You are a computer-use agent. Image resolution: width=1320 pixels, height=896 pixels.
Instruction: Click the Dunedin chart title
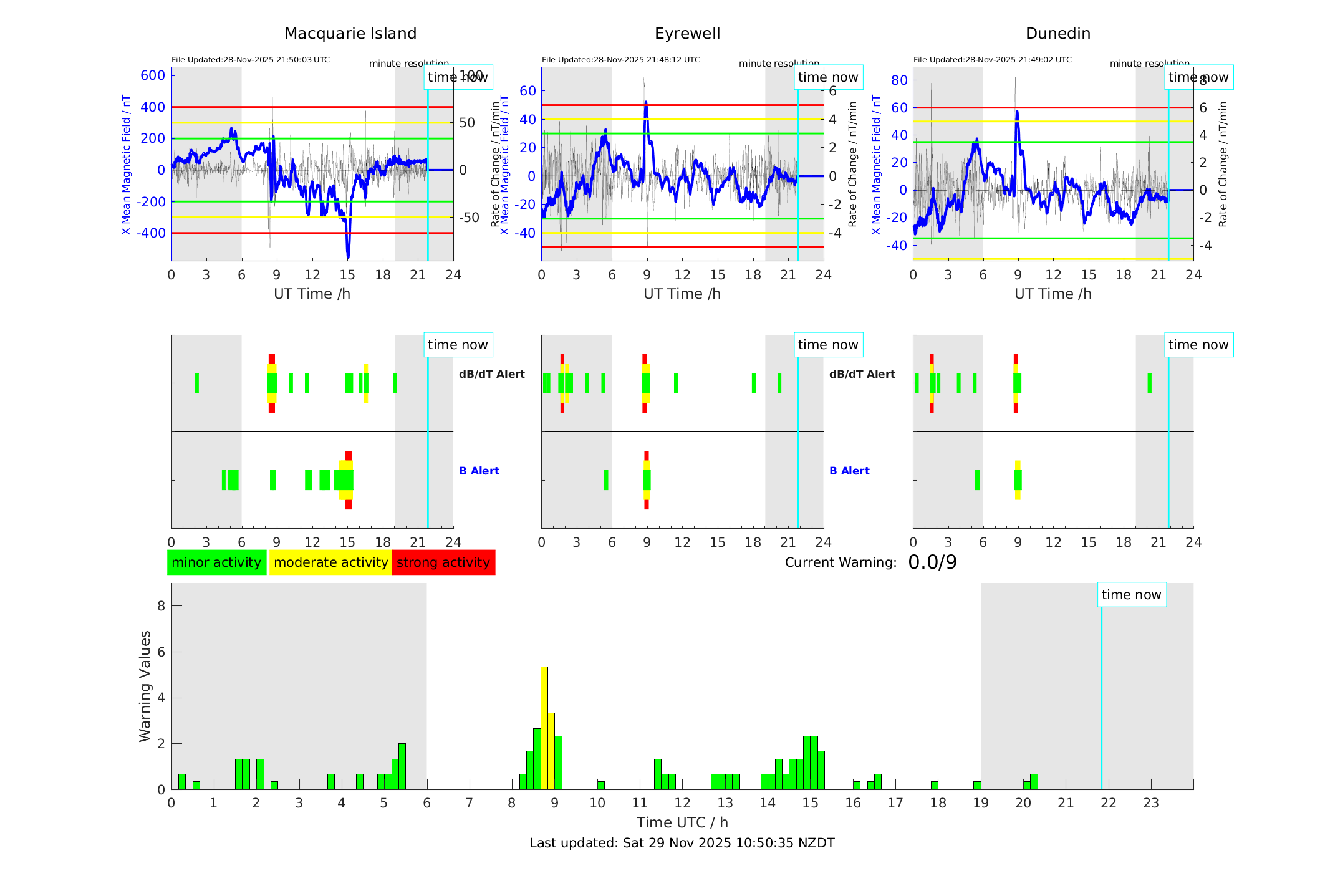(1057, 34)
